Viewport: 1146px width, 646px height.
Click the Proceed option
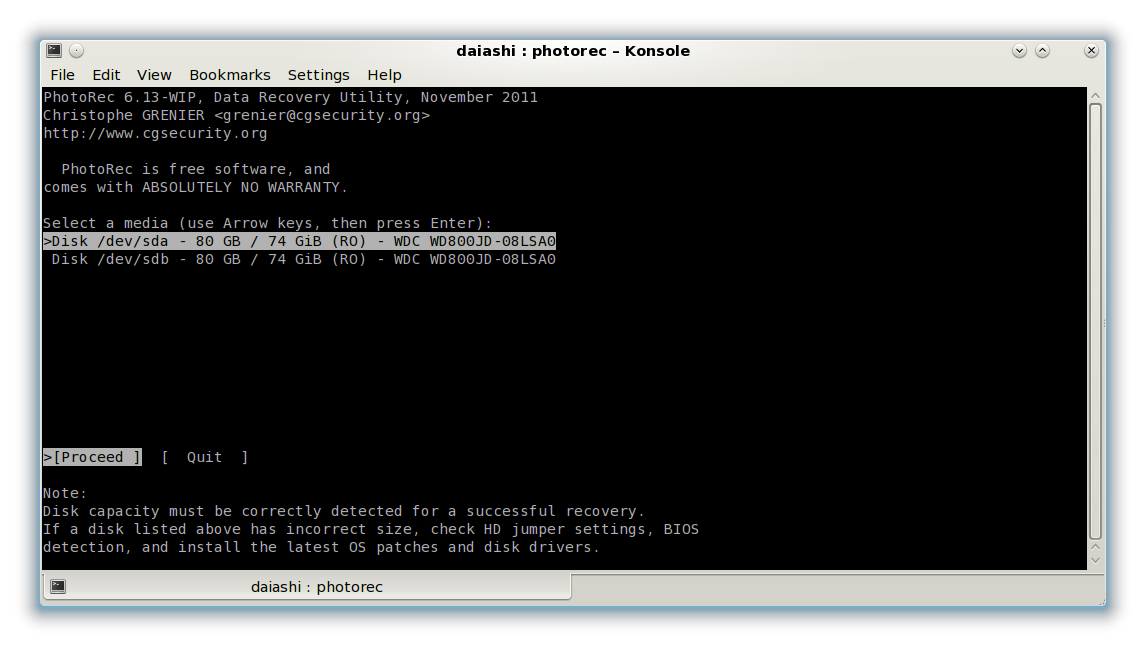[x=93, y=457]
